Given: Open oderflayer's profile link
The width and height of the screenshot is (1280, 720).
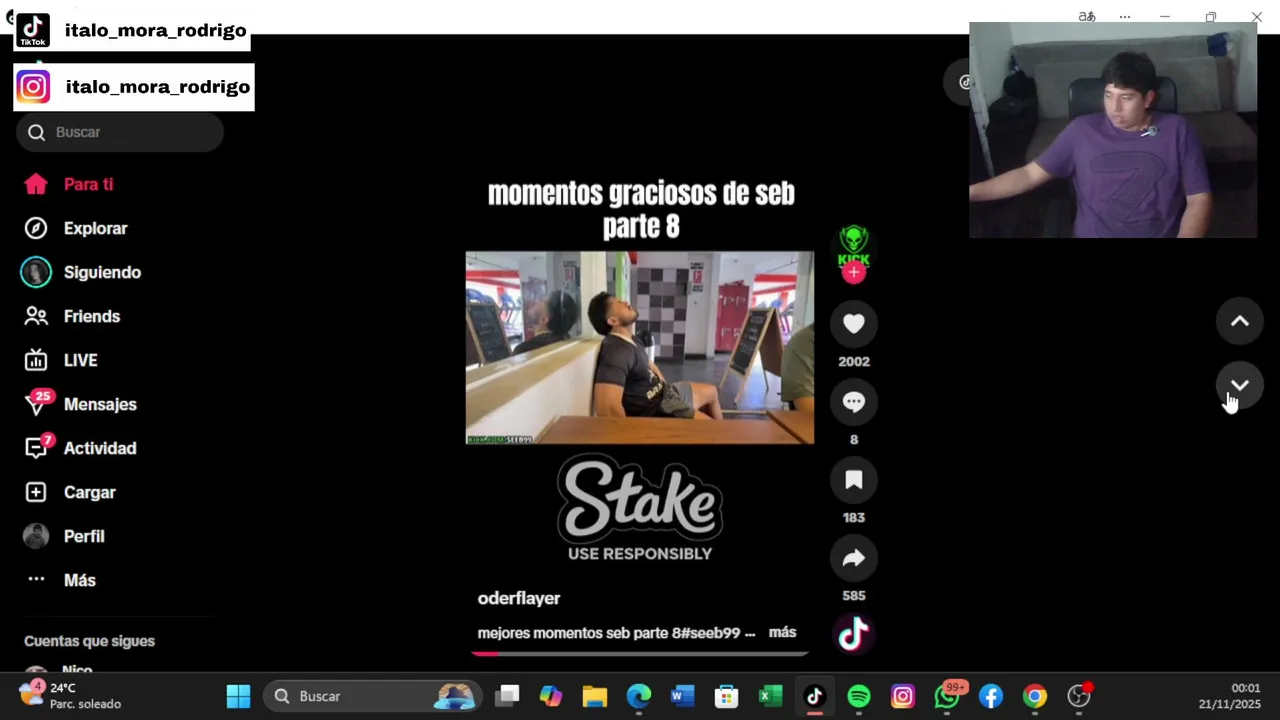Looking at the screenshot, I should 519,598.
